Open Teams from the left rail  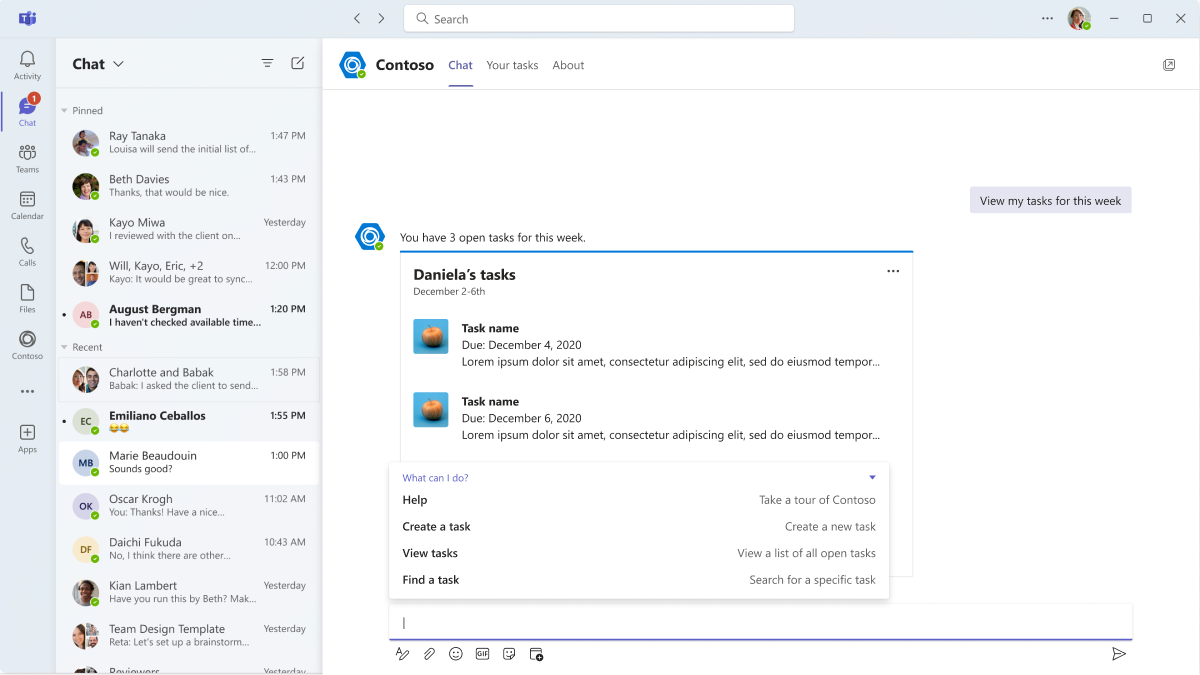27,158
